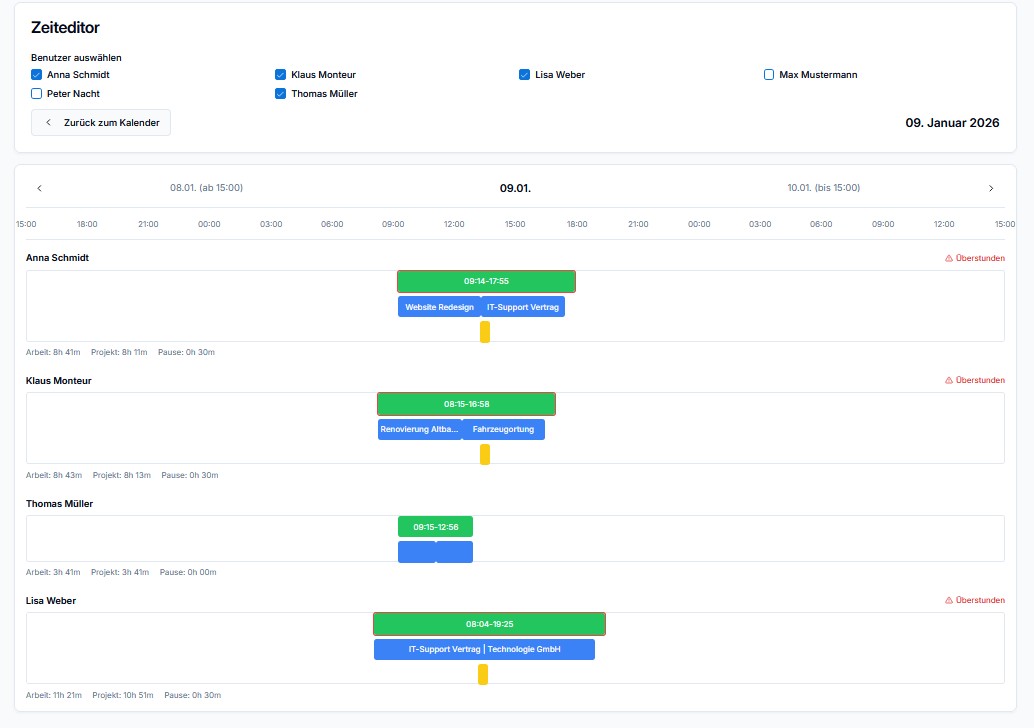This screenshot has width=1034, height=728.
Task: Click the Lisa Weber row name
Action: tap(51, 601)
